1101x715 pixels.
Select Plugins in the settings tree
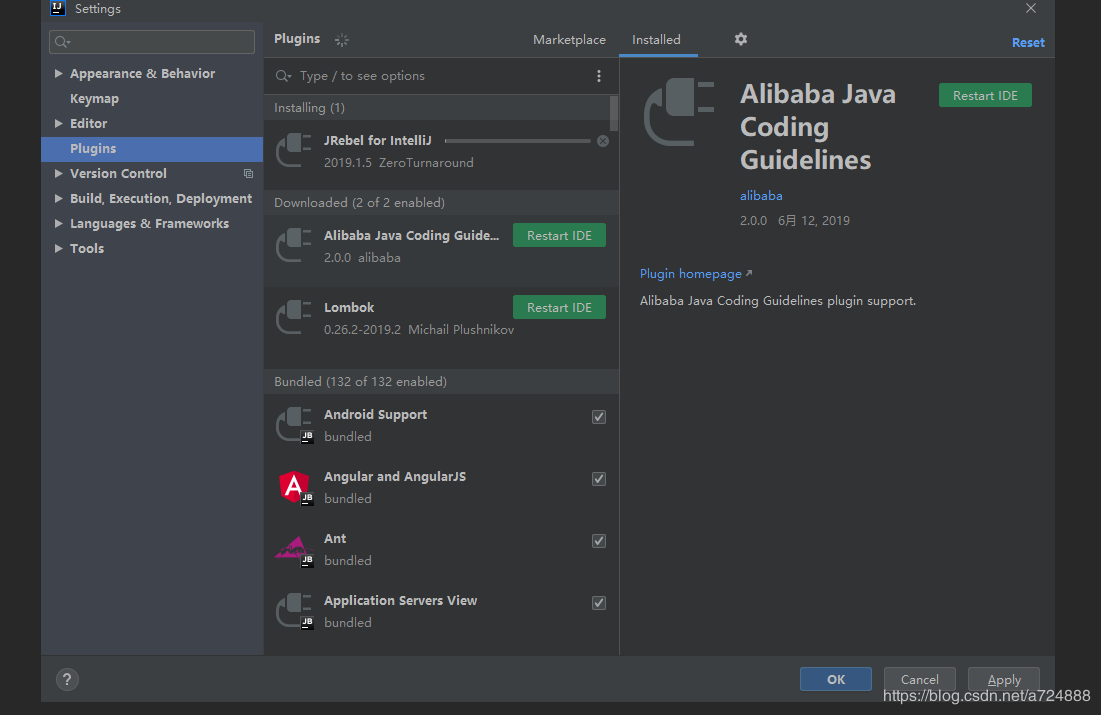(x=152, y=149)
